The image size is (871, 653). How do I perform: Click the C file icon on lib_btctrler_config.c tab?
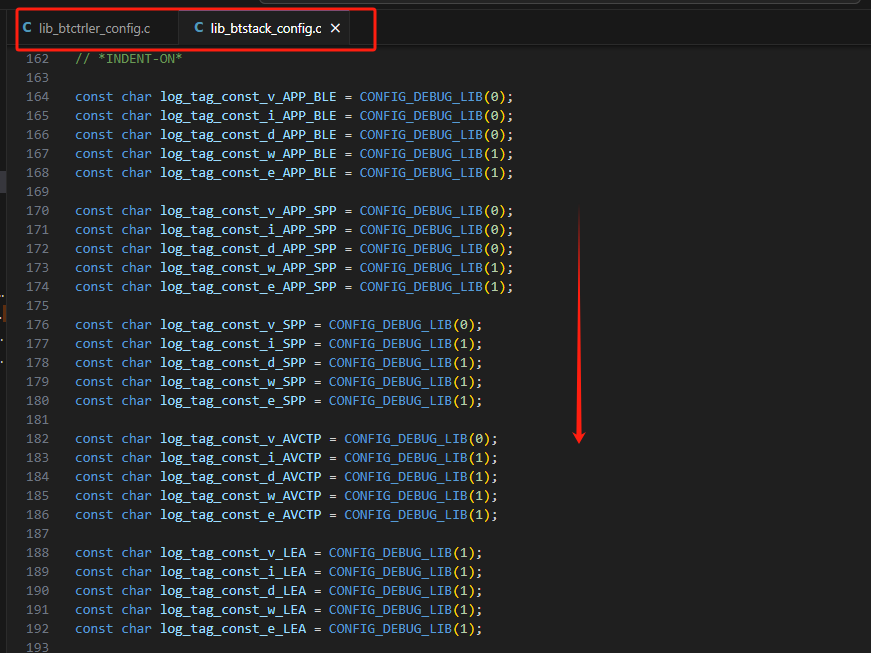tap(27, 28)
